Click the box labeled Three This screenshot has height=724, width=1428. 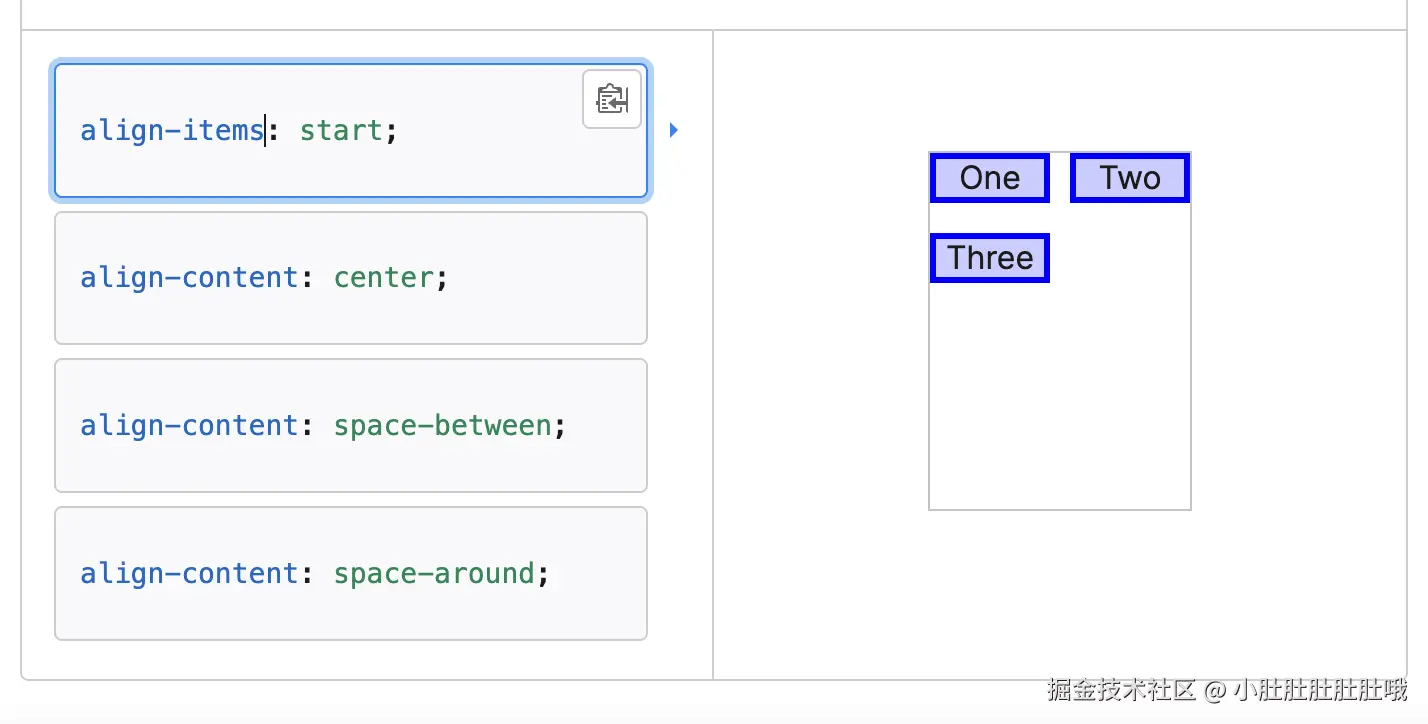point(989,258)
